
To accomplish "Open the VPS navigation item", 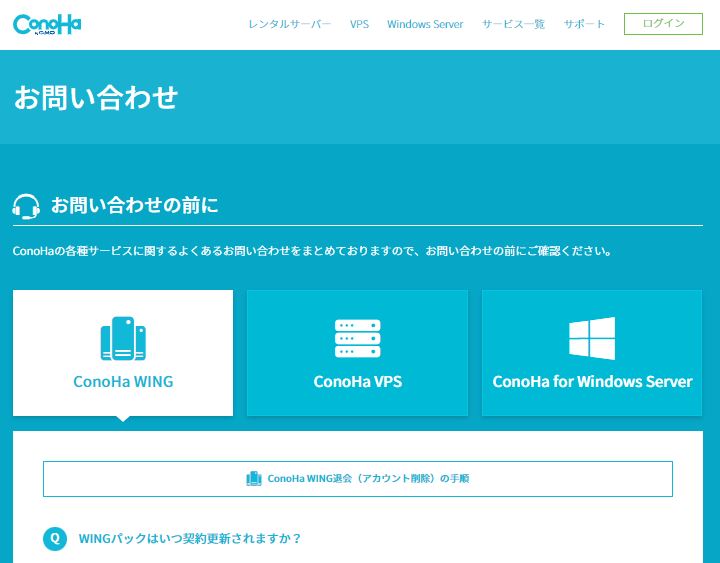I will (359, 24).
